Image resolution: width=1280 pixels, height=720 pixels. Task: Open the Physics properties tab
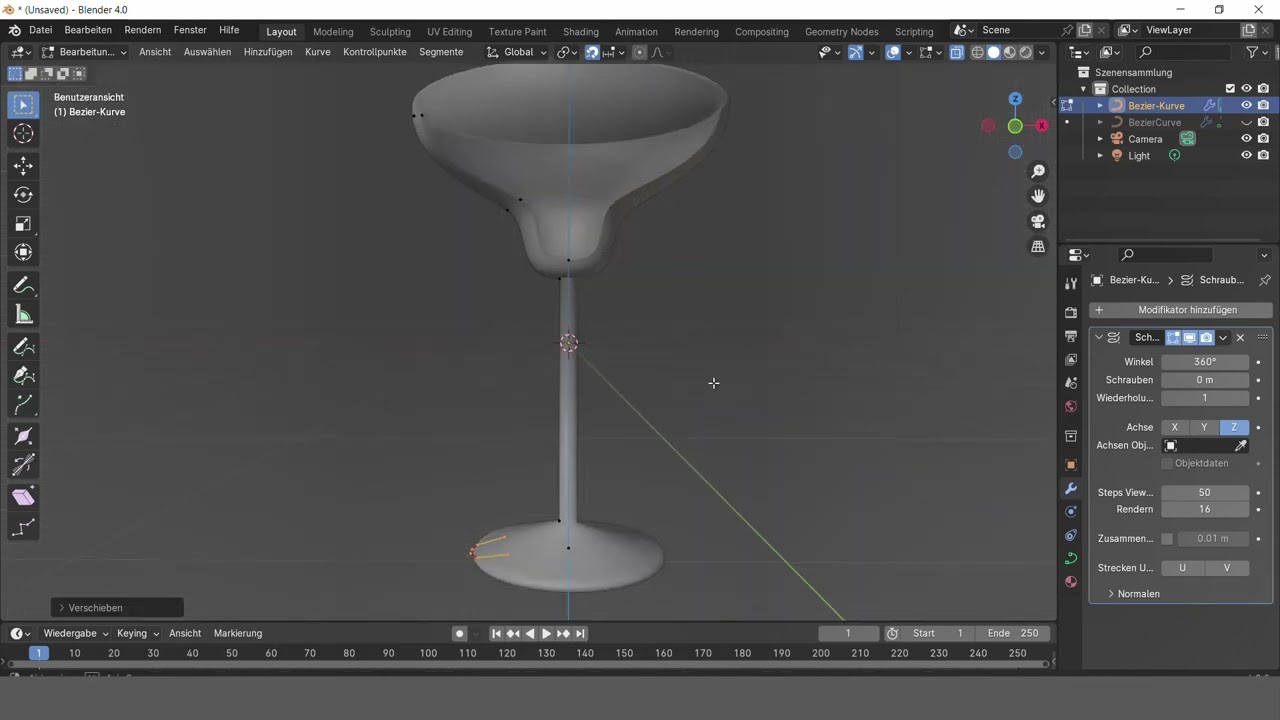point(1071,512)
